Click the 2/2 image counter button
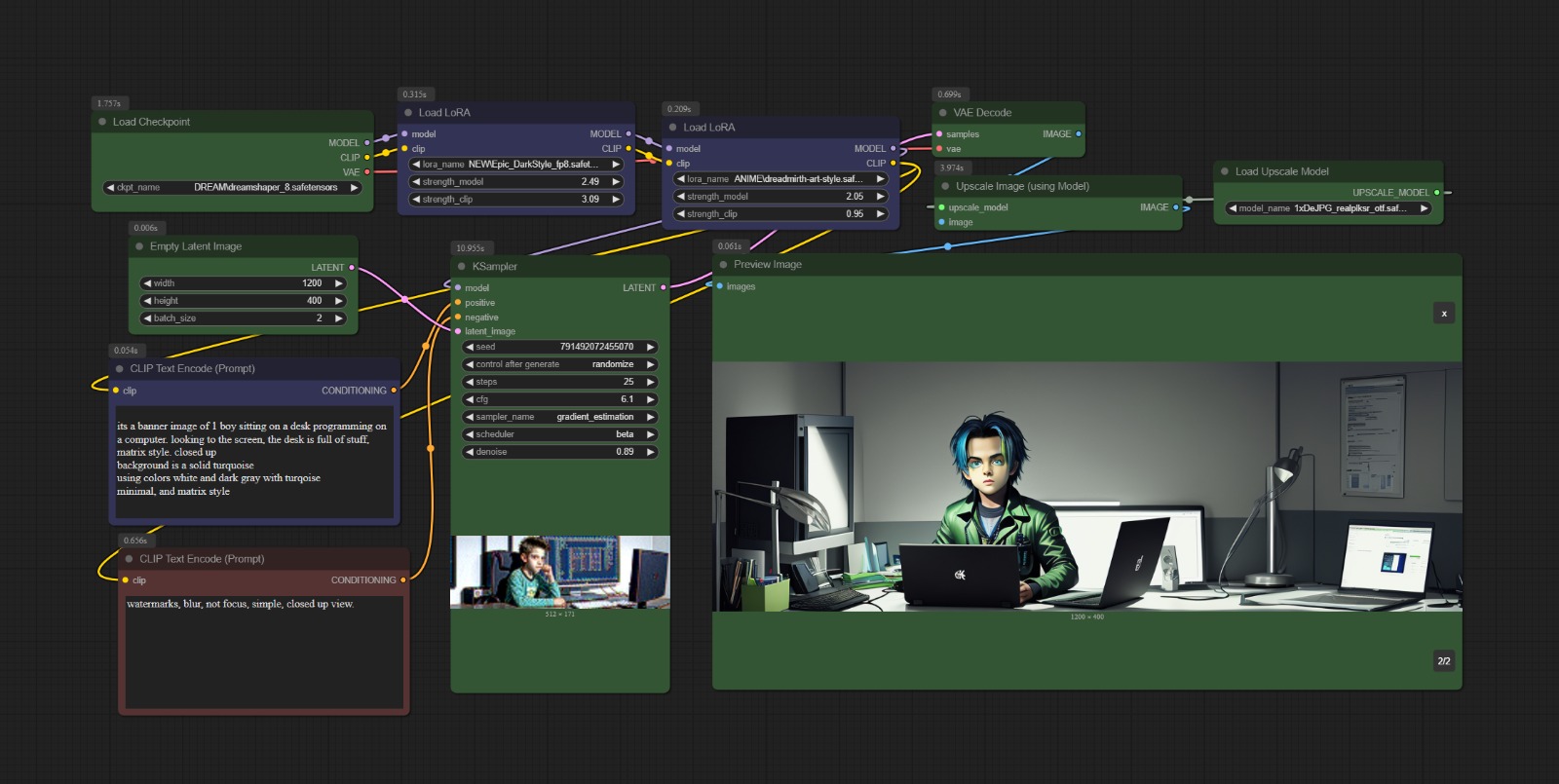The image size is (1559, 784). coord(1444,660)
